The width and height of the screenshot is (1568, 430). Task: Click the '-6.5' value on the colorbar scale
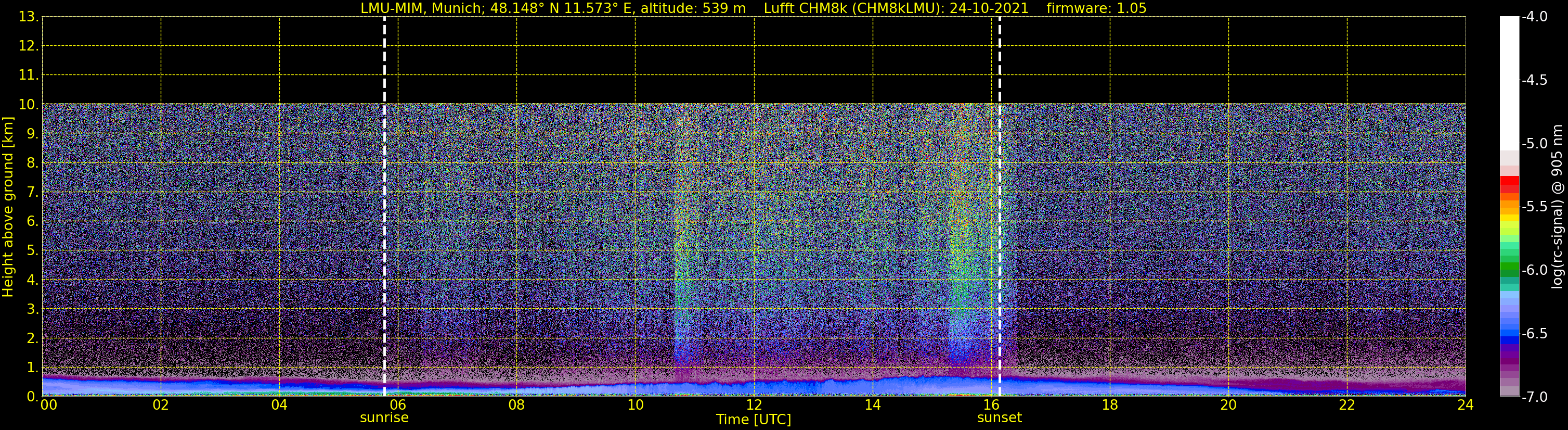1534,334
